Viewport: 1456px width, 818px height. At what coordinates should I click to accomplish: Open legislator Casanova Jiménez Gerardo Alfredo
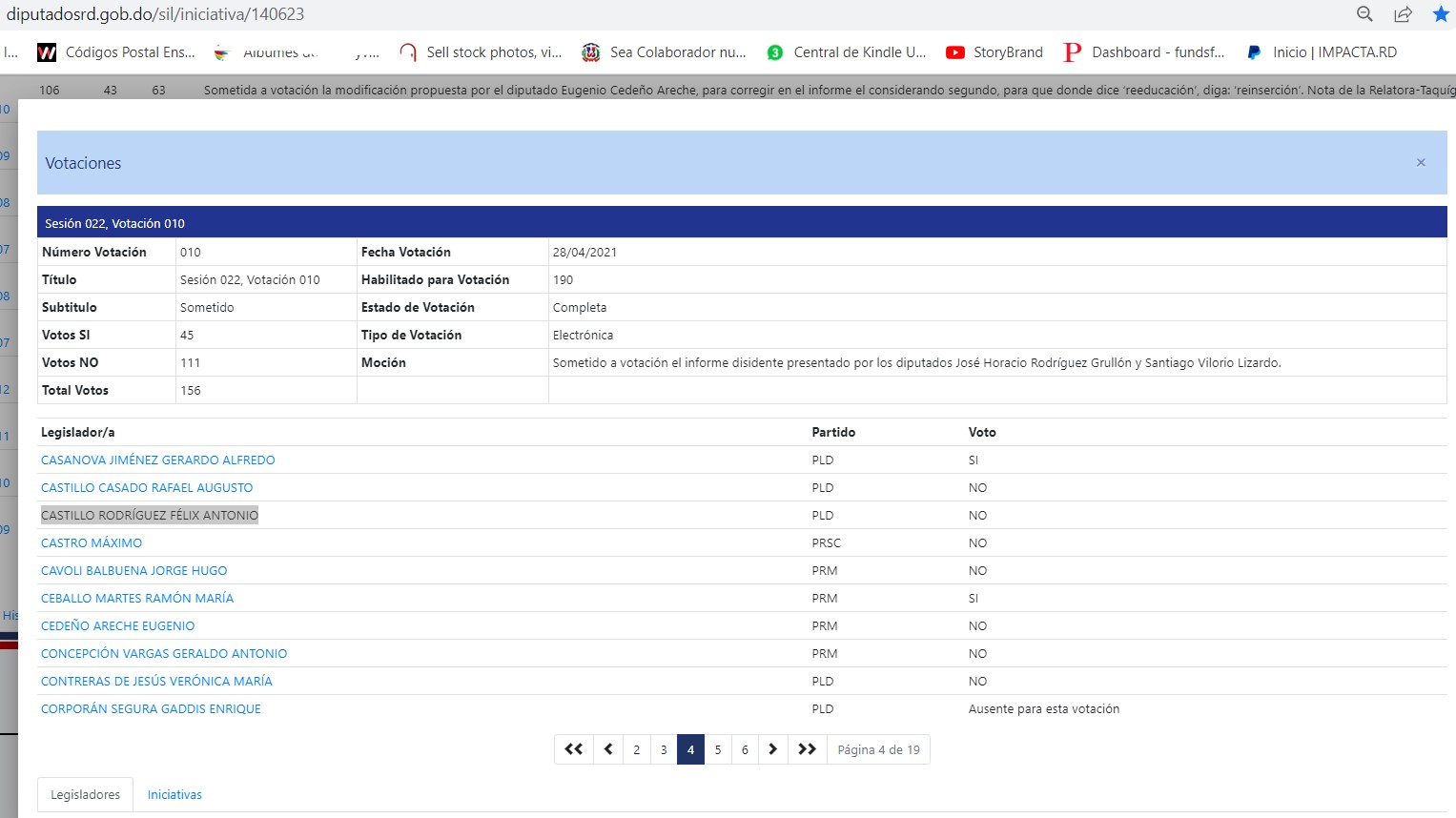(157, 460)
